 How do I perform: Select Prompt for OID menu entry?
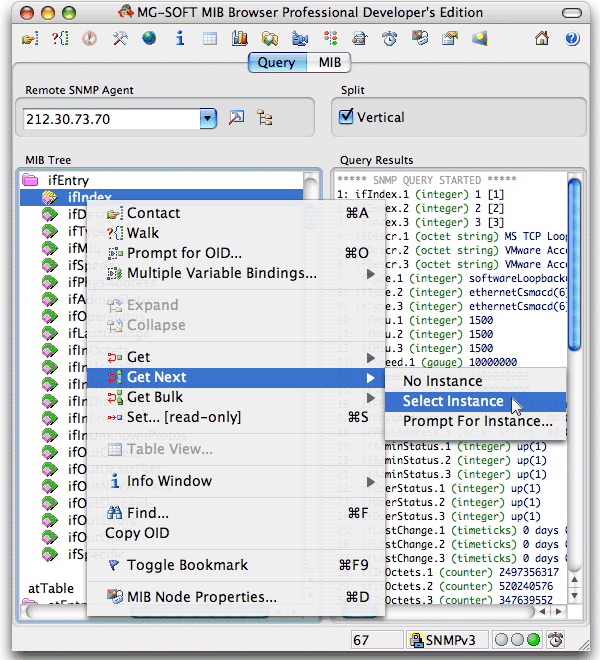coord(235,253)
